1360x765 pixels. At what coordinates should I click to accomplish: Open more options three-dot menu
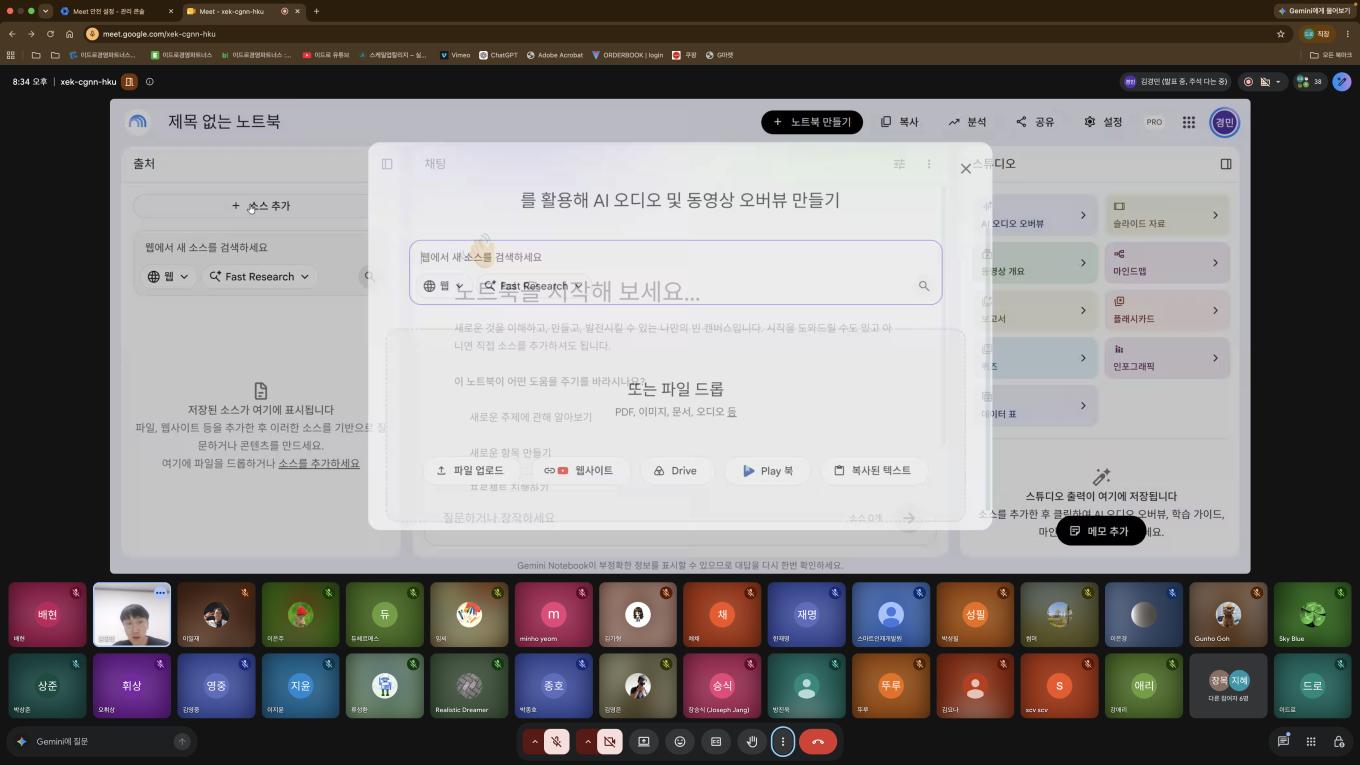(783, 741)
